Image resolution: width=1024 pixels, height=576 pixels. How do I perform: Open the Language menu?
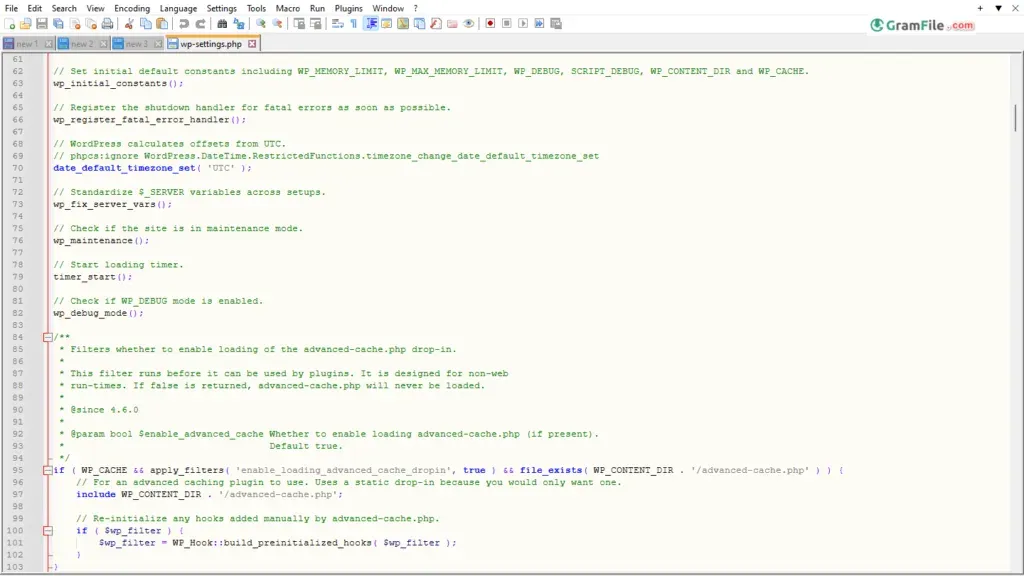pyautogui.click(x=178, y=8)
